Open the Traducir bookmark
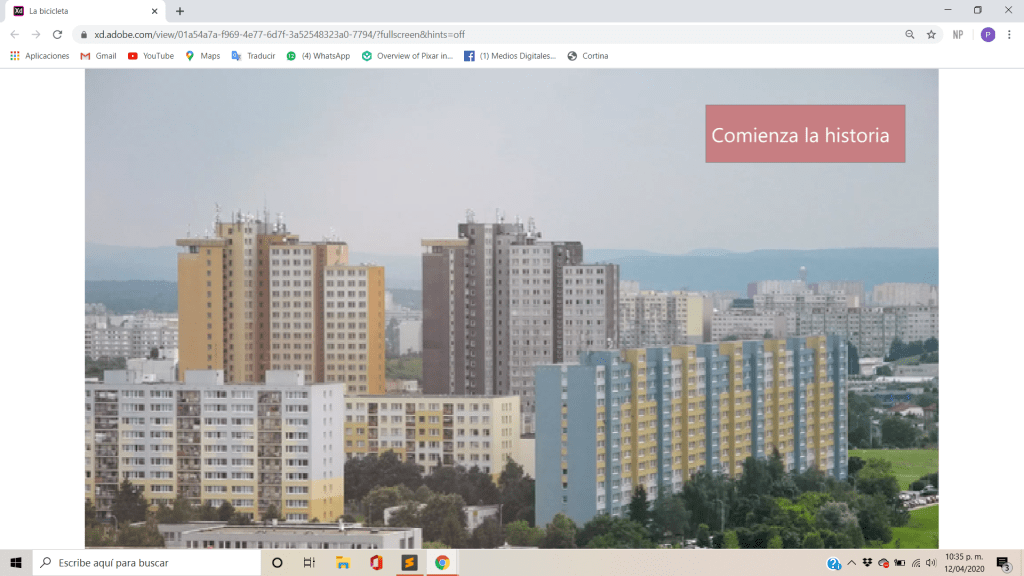 coord(253,56)
